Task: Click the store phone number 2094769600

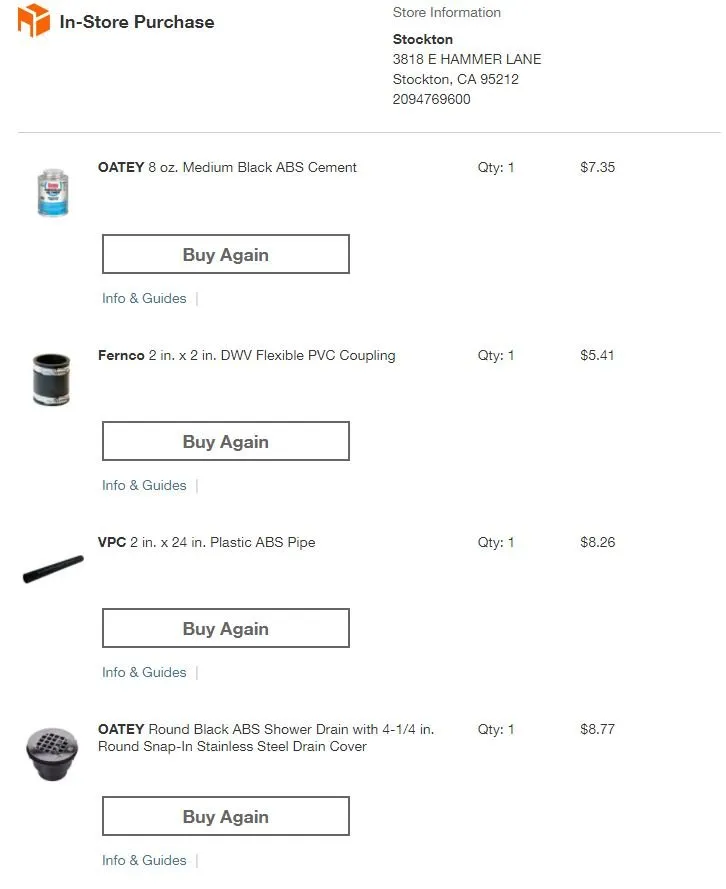Action: (x=431, y=99)
